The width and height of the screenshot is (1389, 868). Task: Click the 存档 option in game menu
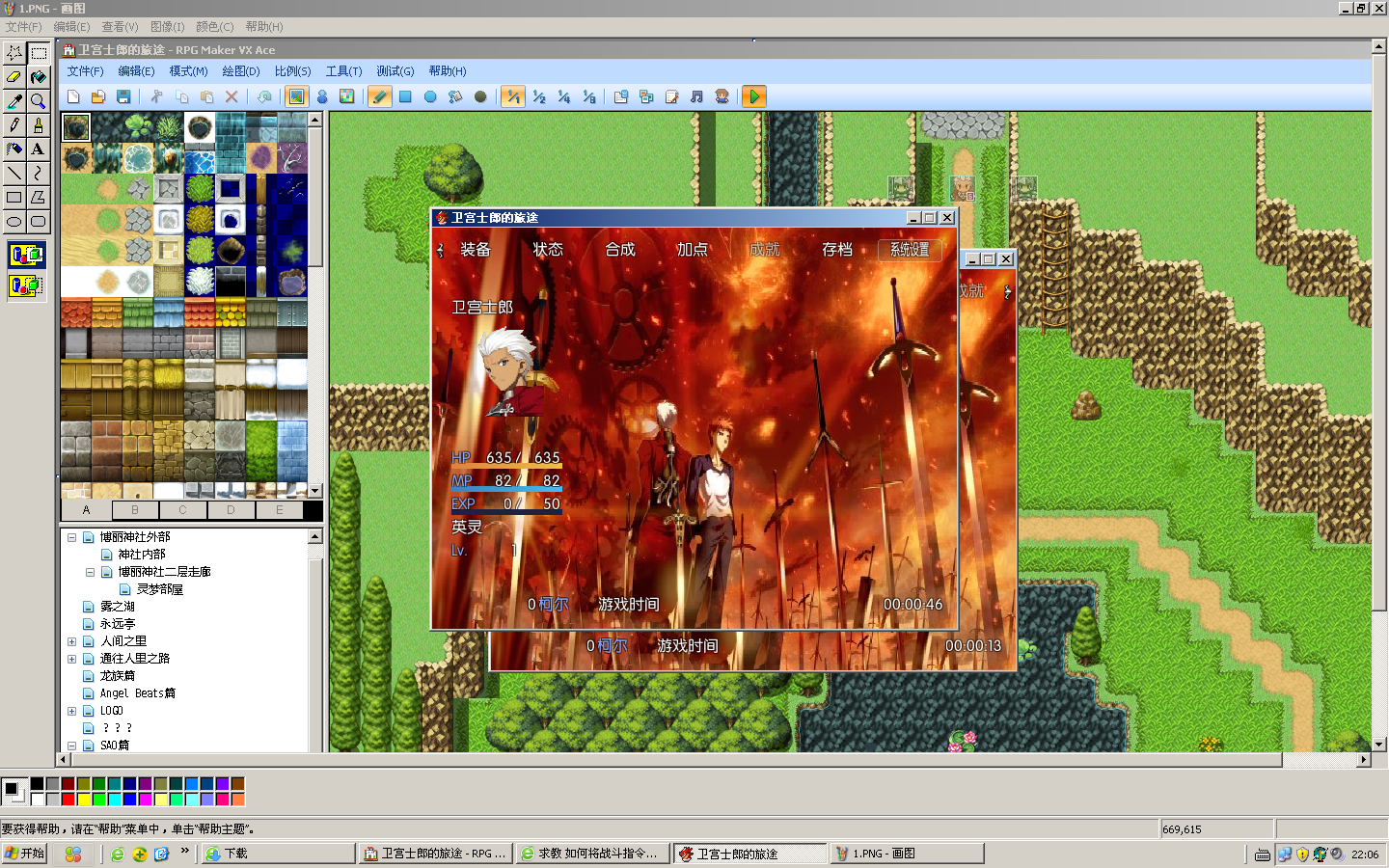(837, 250)
